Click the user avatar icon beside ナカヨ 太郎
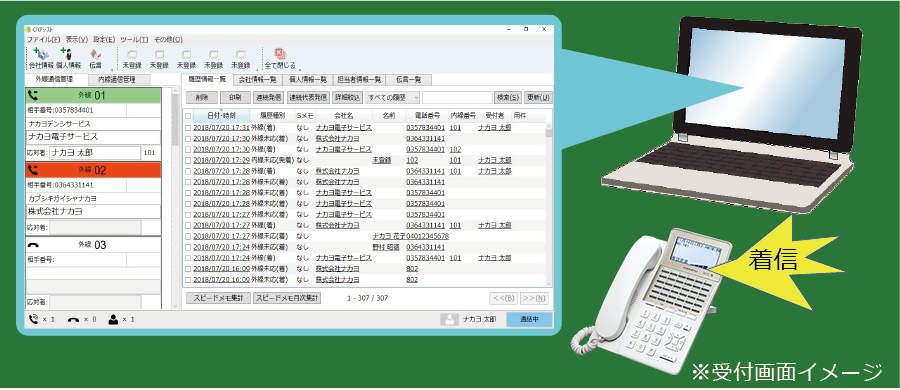Screen dimensions: 900x390 449,319
